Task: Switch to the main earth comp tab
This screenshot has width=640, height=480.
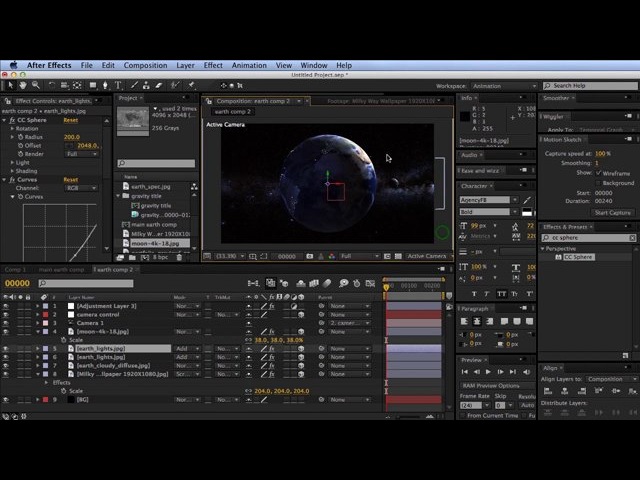Action: click(x=60, y=270)
